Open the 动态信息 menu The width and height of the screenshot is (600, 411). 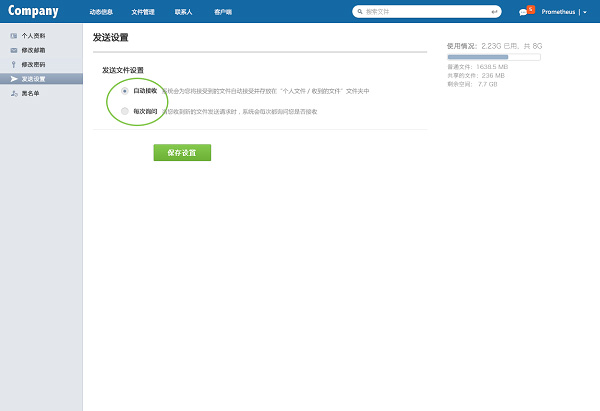[101, 12]
